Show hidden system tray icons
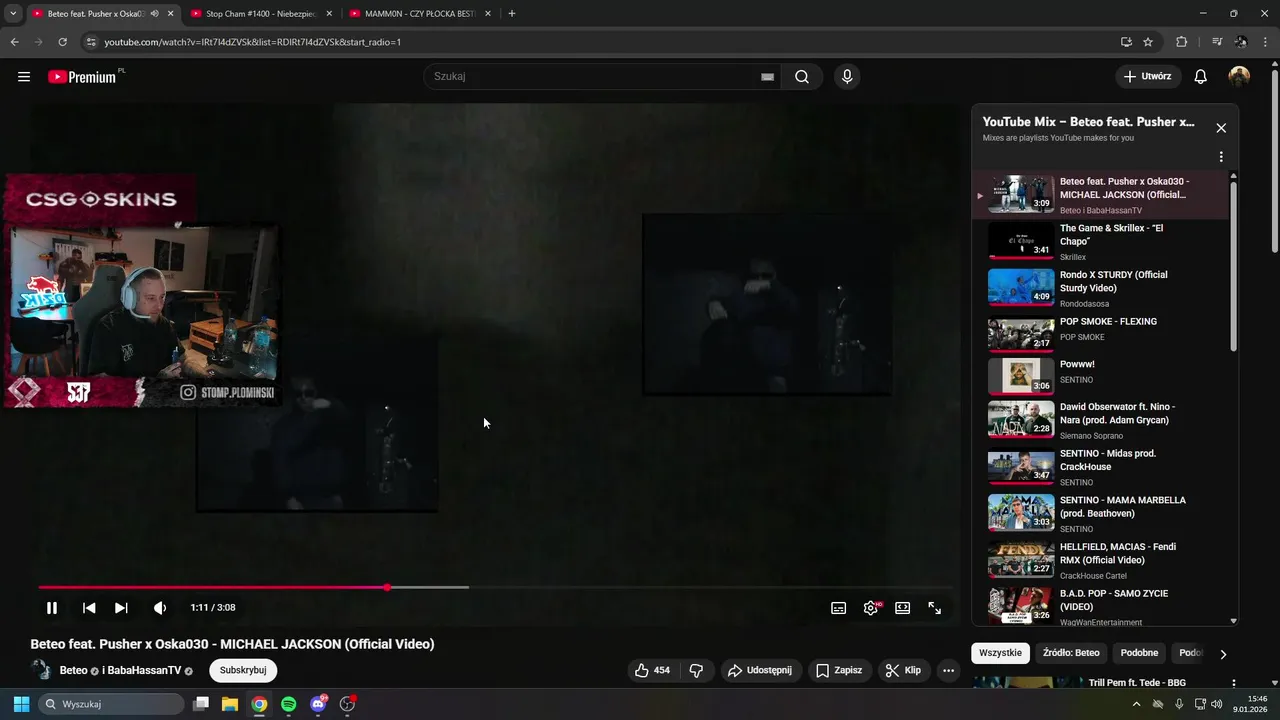 pyautogui.click(x=1136, y=704)
